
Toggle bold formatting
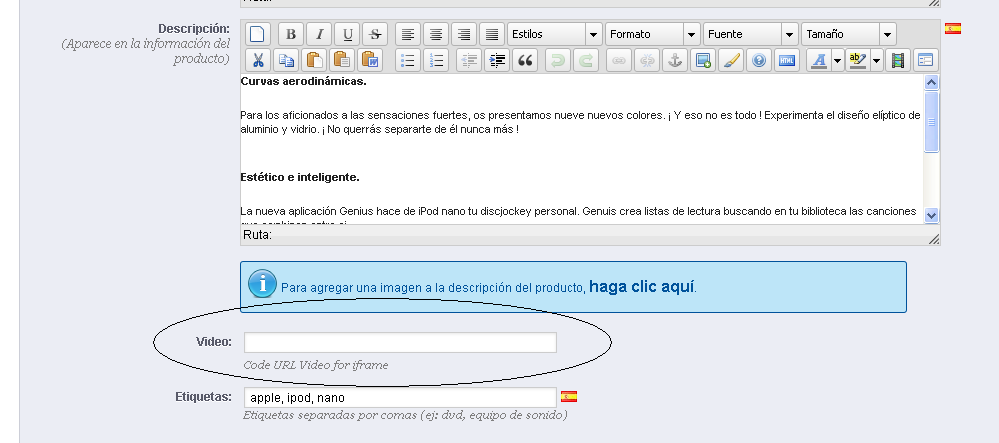tap(291, 34)
